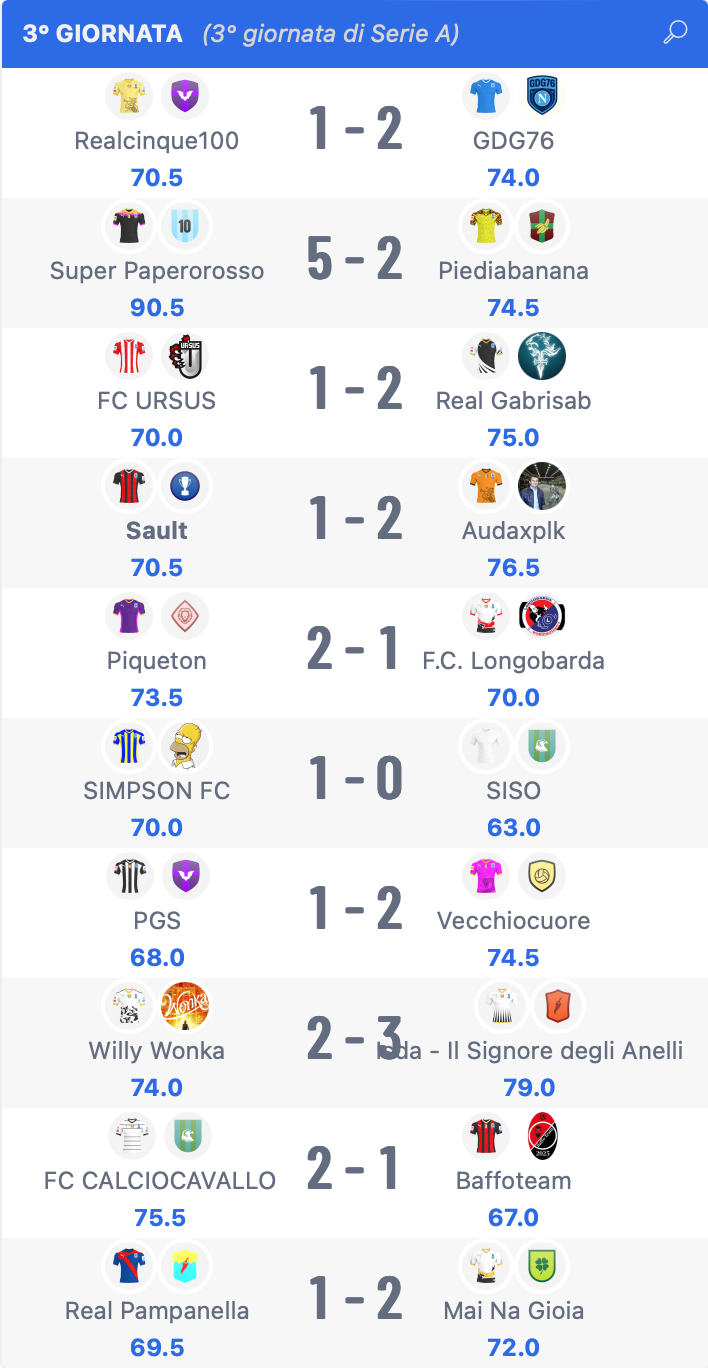Image resolution: width=708 pixels, height=1368 pixels.
Task: Click Piqueton purple jersey thumbnail
Action: [x=129, y=616]
